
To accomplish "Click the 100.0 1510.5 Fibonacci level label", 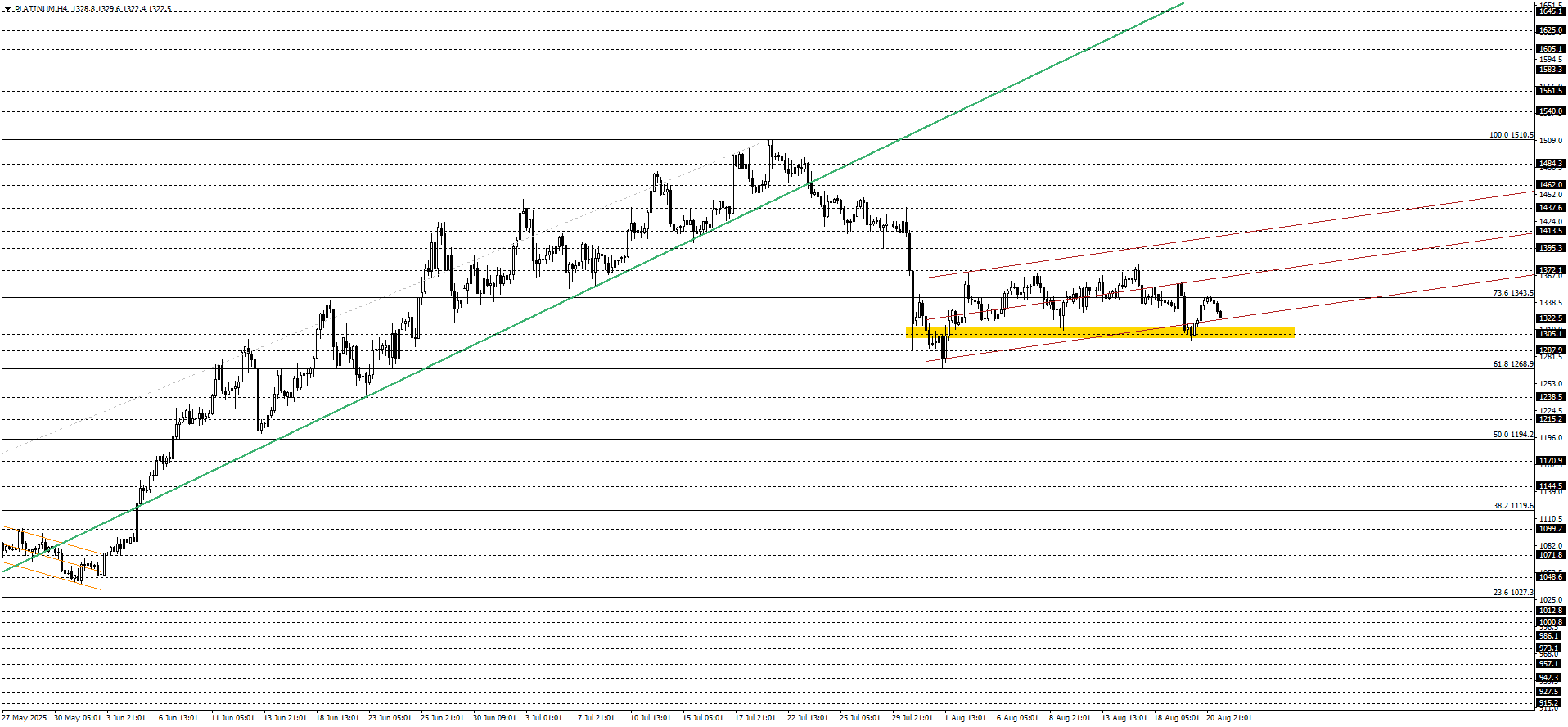I will tap(1511, 135).
